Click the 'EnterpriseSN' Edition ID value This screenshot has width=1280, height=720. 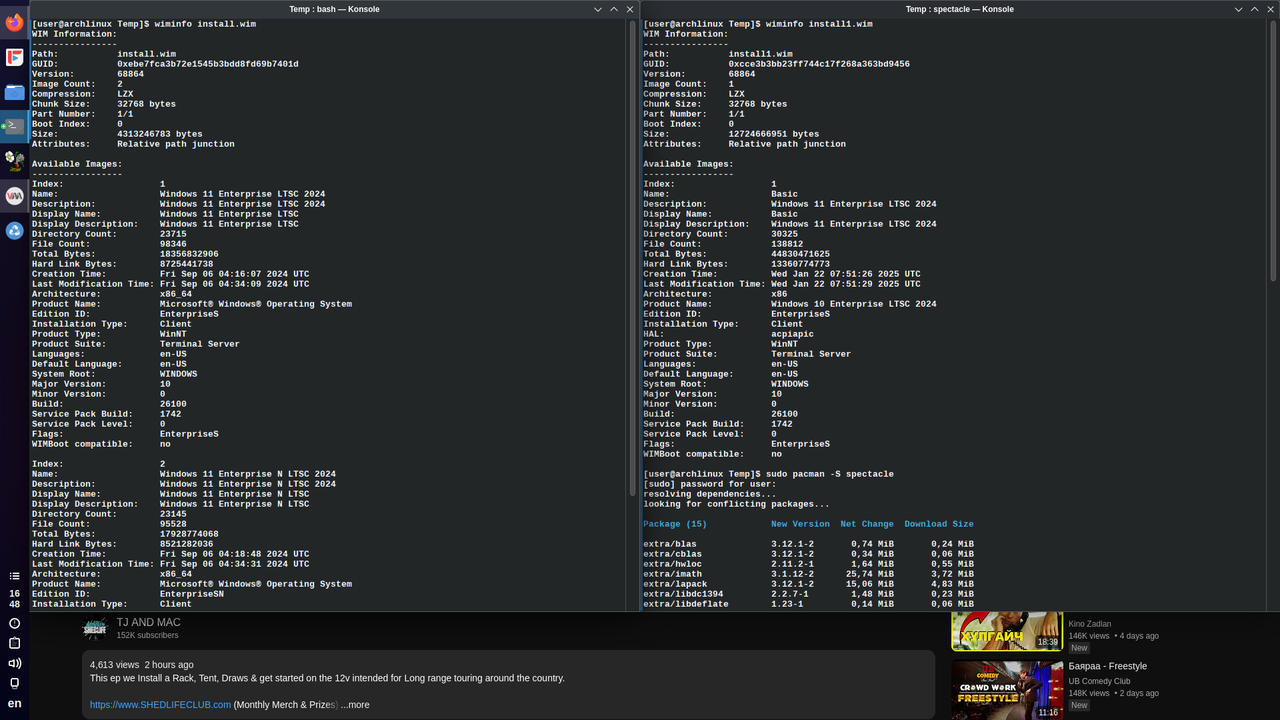[192, 594]
